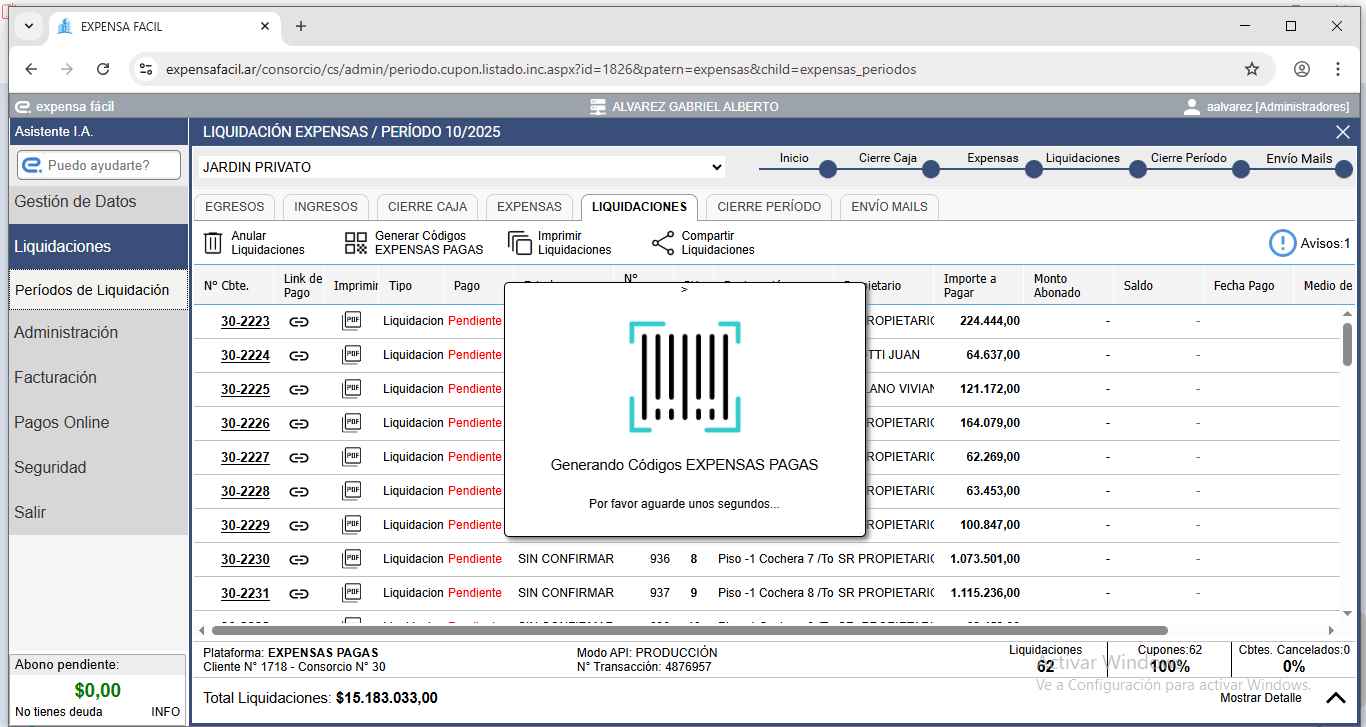Switch to the EGRESOS tab
This screenshot has width=1366, height=727.
click(x=234, y=207)
